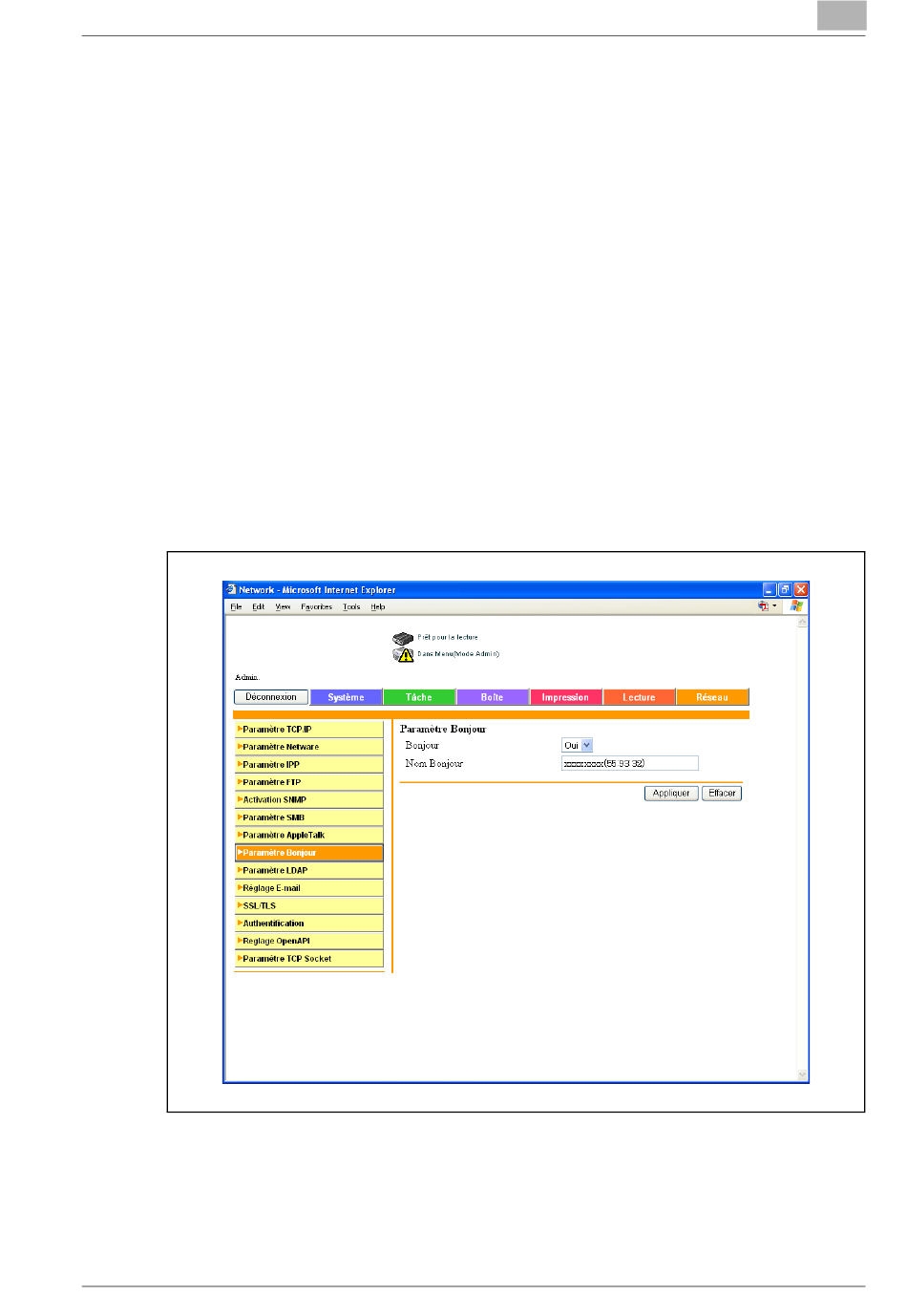
Task: Click the scanner status icon for ready-to-scan status
Action: coord(403,638)
